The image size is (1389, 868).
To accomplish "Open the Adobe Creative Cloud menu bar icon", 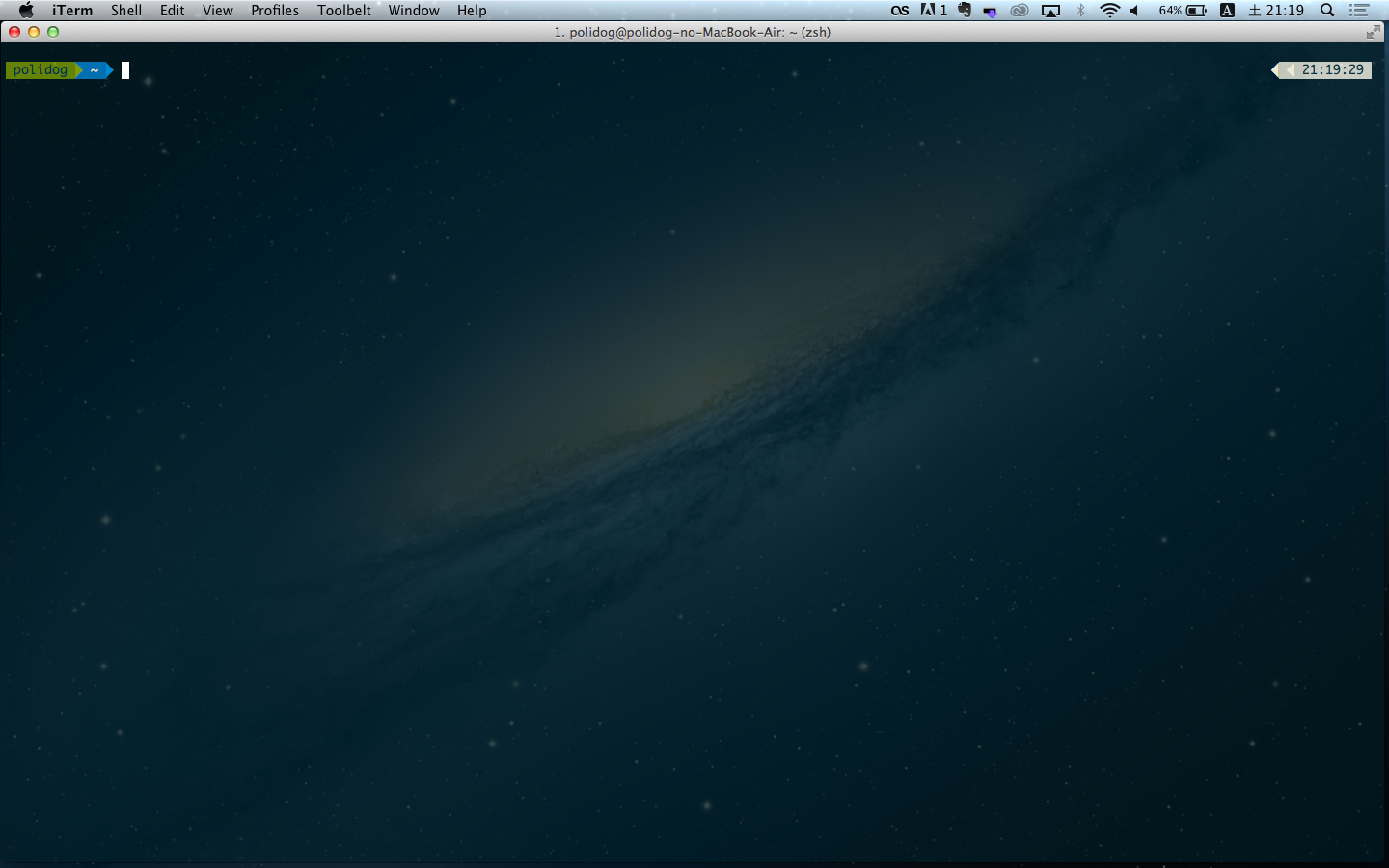I will tap(1019, 10).
